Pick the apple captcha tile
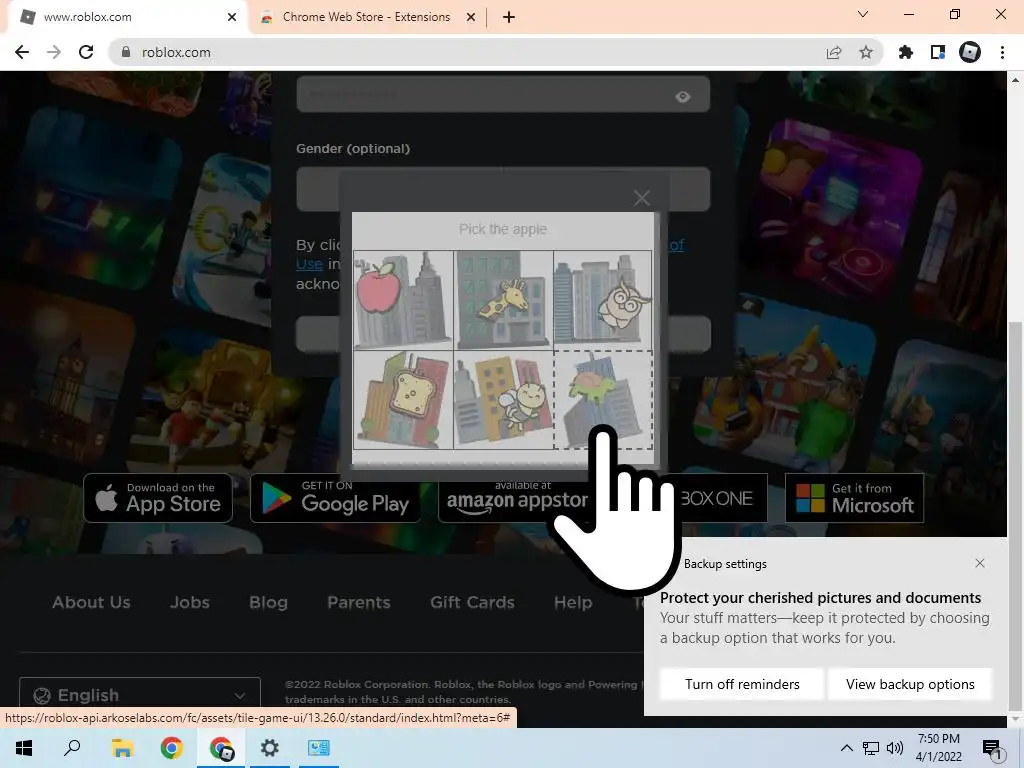This screenshot has width=1024, height=768. 403,300
